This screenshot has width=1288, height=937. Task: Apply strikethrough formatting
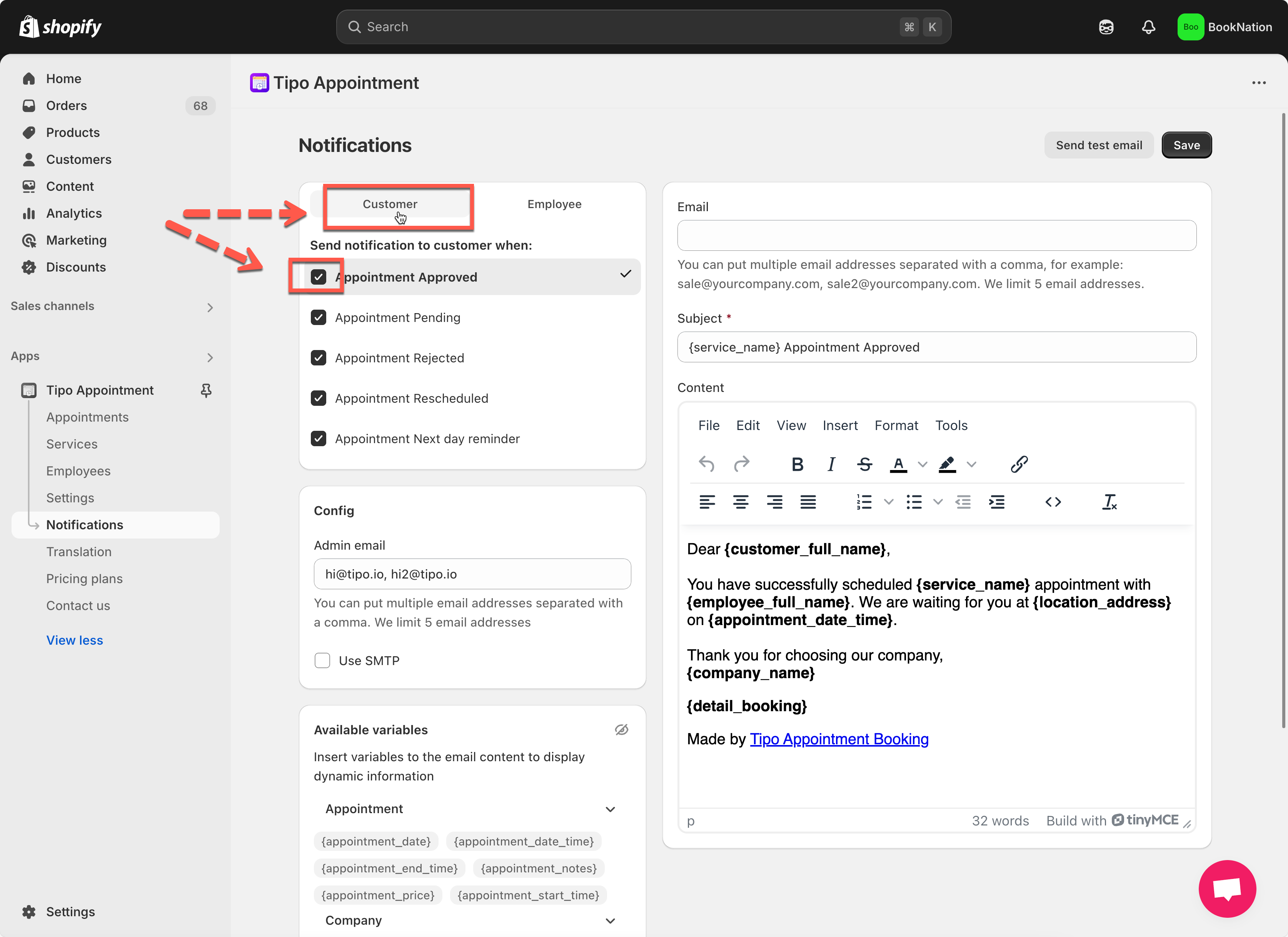click(864, 464)
